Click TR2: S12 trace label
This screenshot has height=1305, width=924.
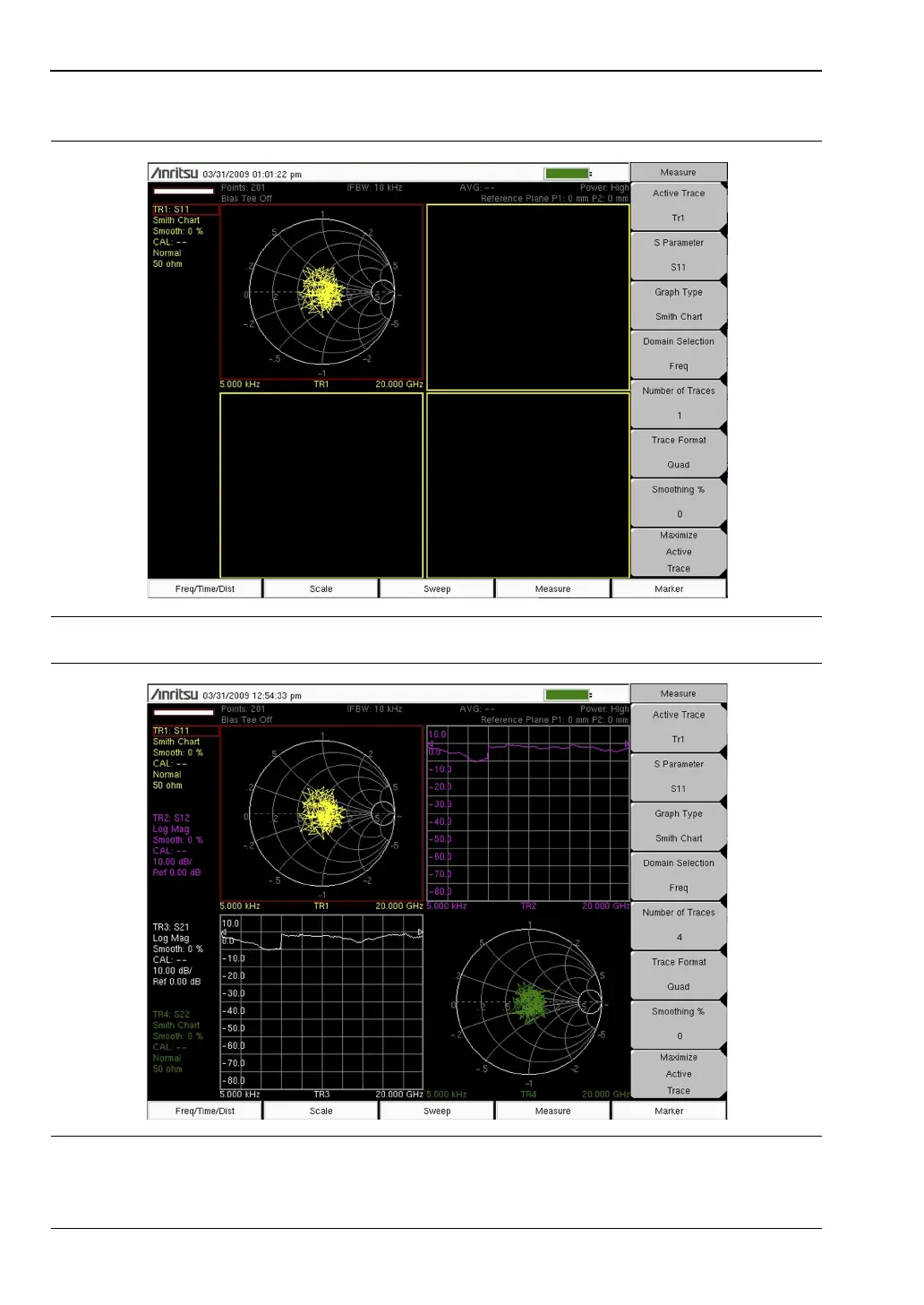tap(171, 818)
